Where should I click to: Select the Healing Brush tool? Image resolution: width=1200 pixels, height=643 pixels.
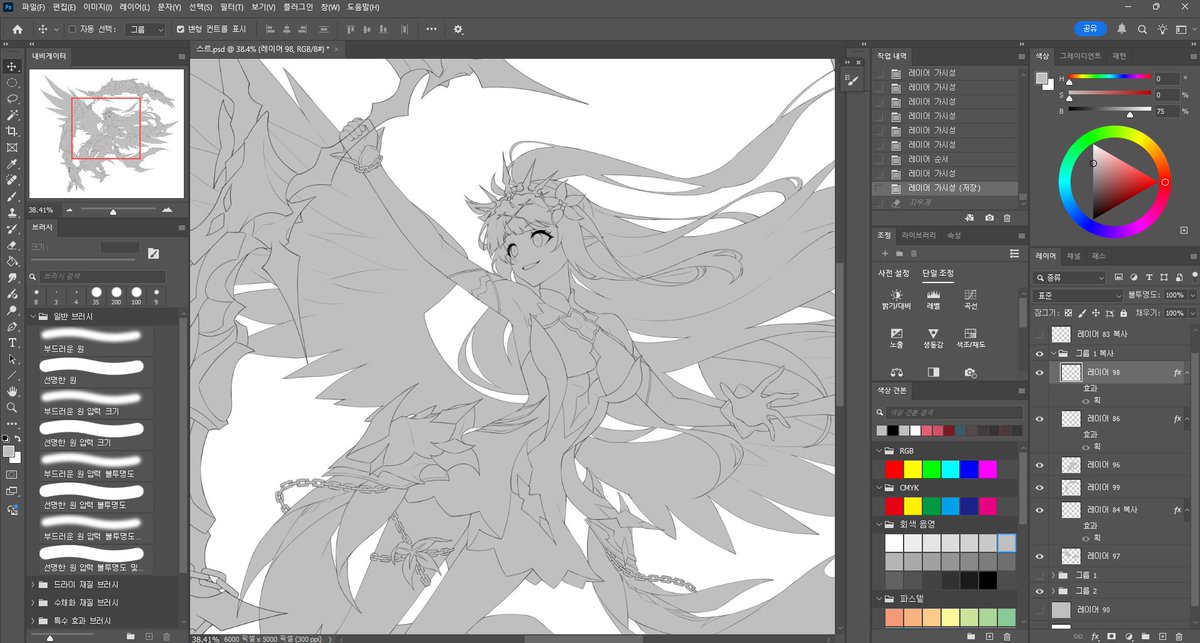[x=12, y=180]
